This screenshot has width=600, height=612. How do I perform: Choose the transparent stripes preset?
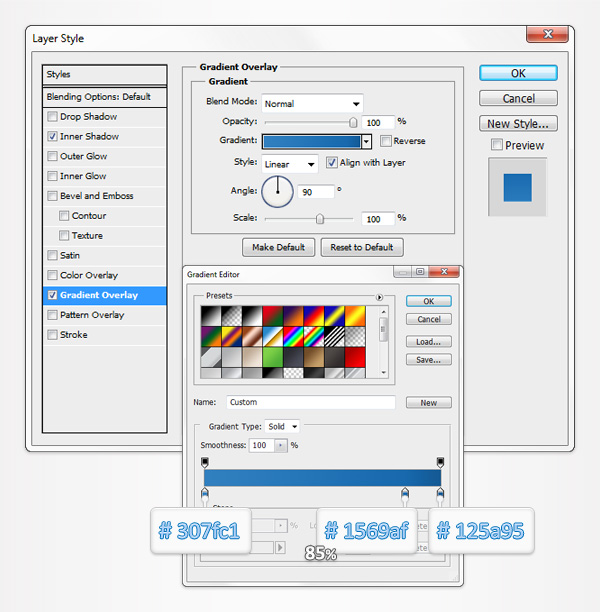pos(335,336)
